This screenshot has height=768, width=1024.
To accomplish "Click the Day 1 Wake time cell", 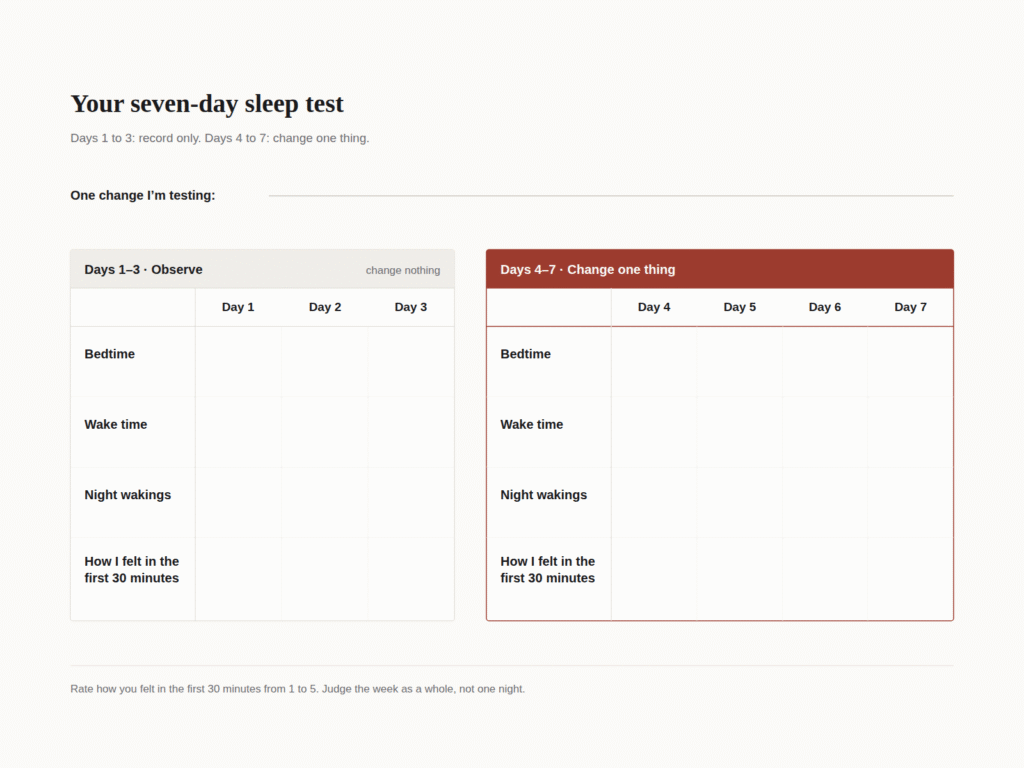I will [238, 432].
